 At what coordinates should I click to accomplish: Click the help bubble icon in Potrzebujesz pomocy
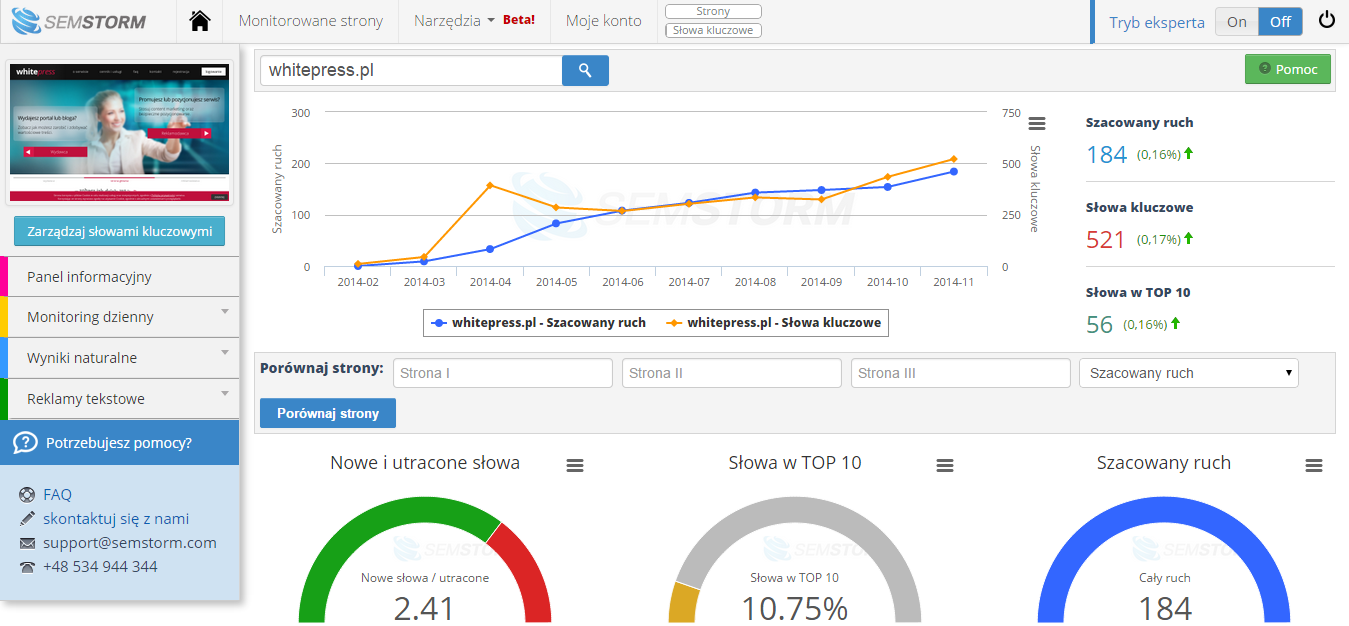(x=26, y=443)
